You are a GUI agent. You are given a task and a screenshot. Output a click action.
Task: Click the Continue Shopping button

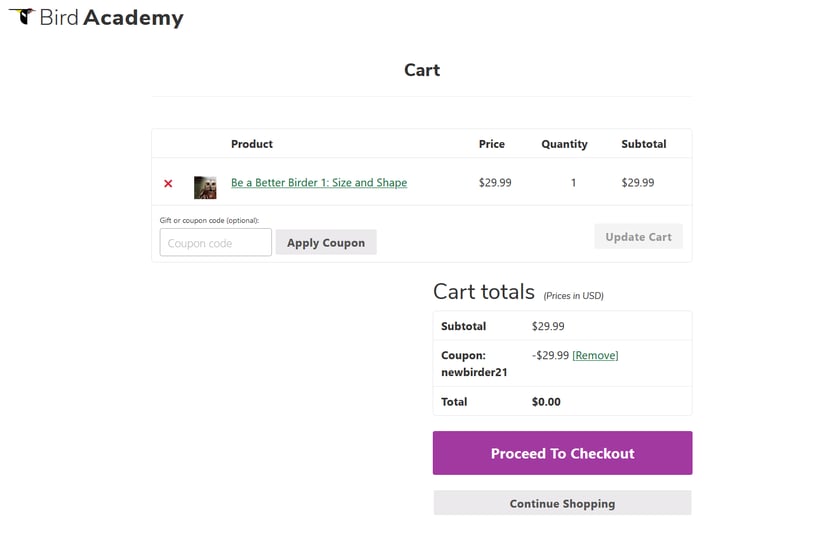[562, 503]
